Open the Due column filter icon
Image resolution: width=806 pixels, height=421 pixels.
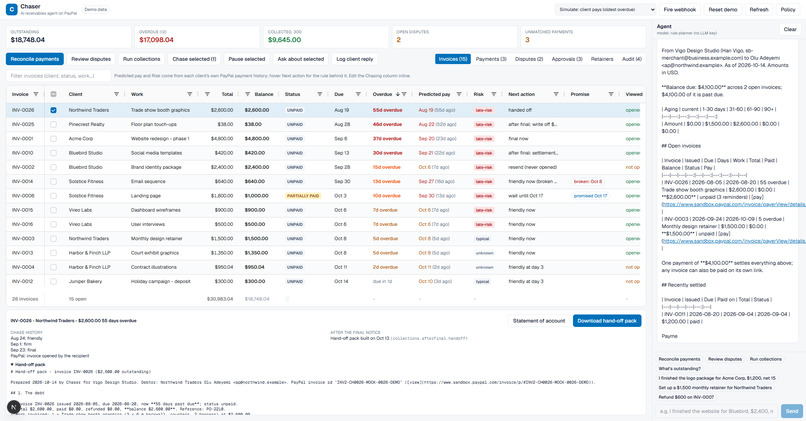(x=358, y=94)
